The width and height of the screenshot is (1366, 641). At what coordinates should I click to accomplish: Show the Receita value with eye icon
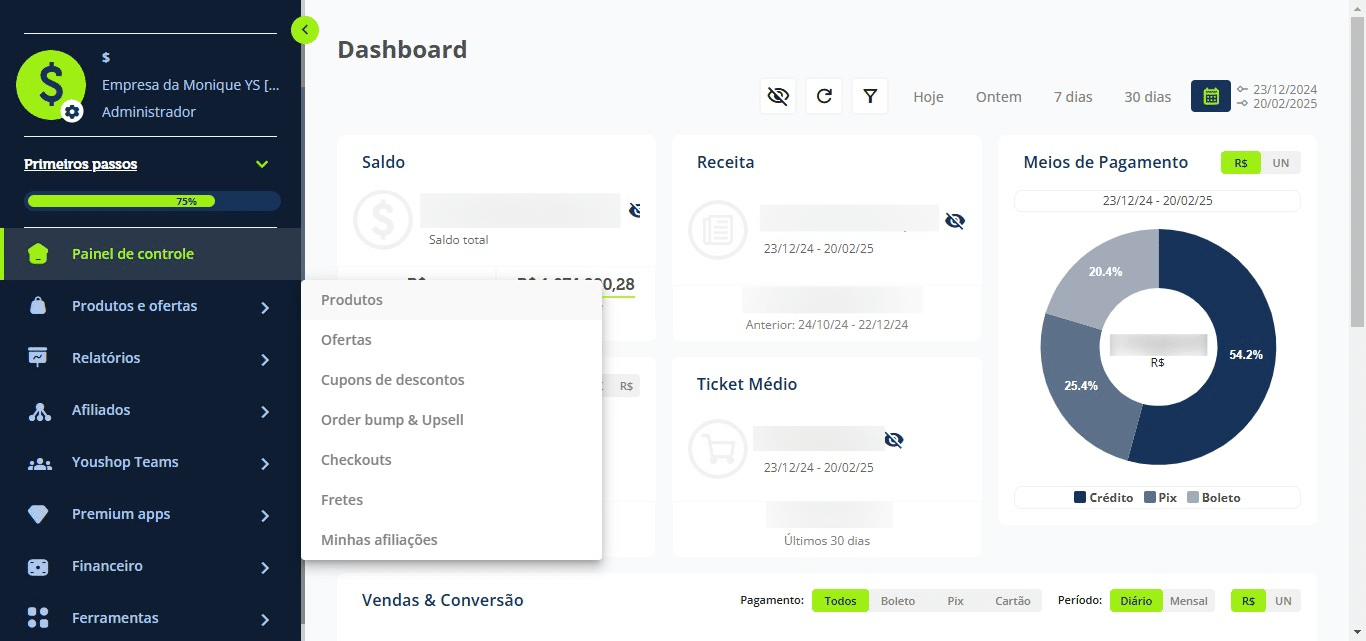coord(955,221)
